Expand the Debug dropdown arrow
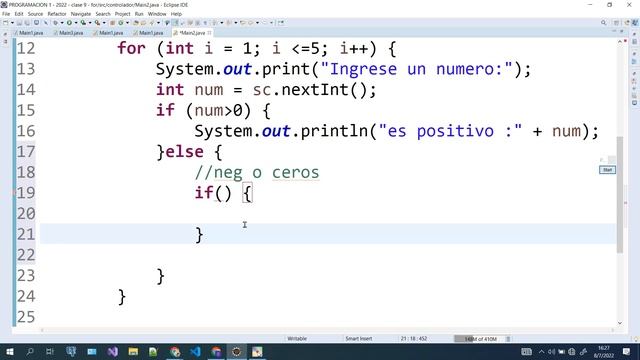 click(x=62, y=23)
